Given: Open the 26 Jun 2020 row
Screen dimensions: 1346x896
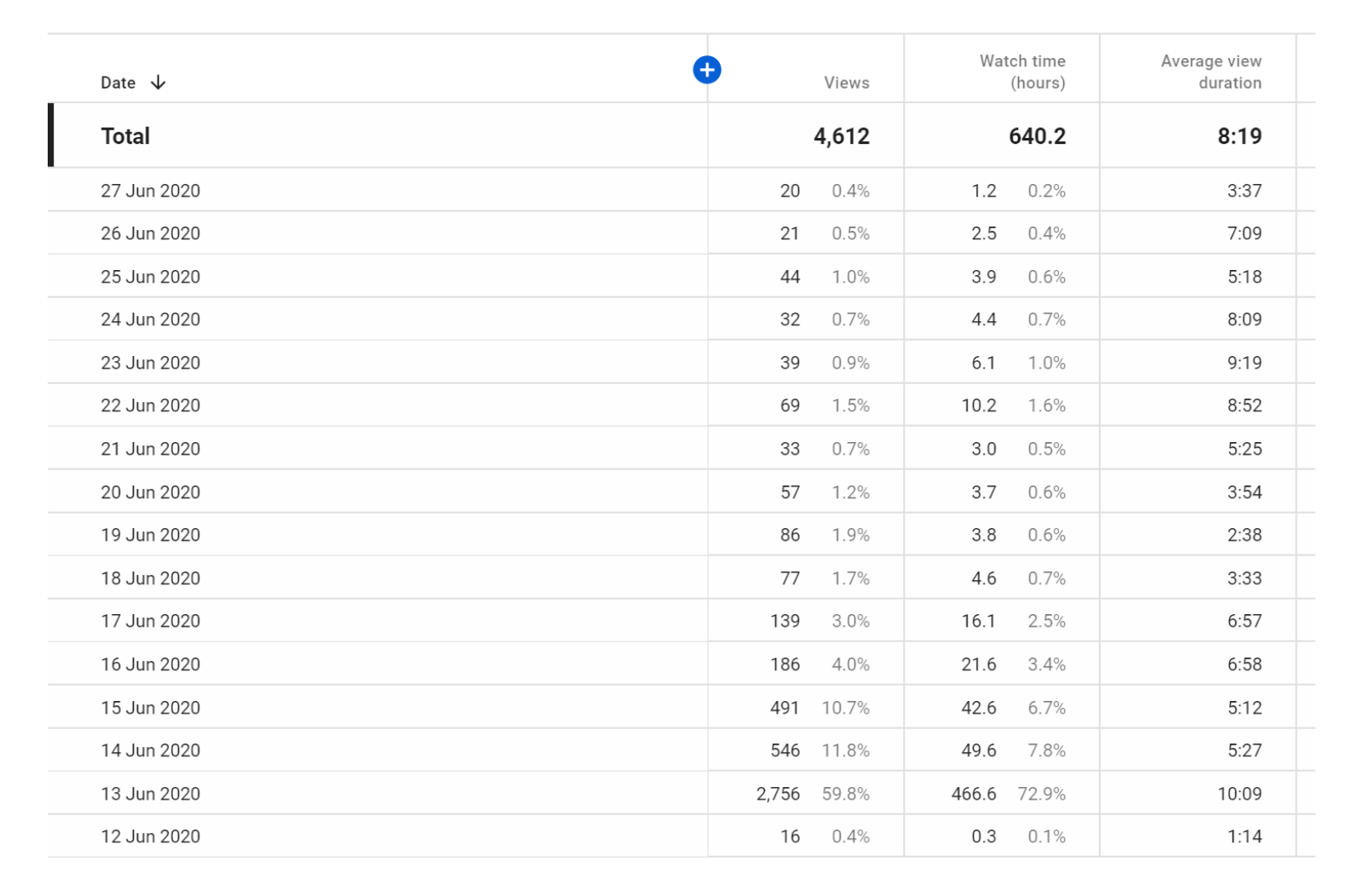Looking at the screenshot, I should pyautogui.click(x=681, y=233).
